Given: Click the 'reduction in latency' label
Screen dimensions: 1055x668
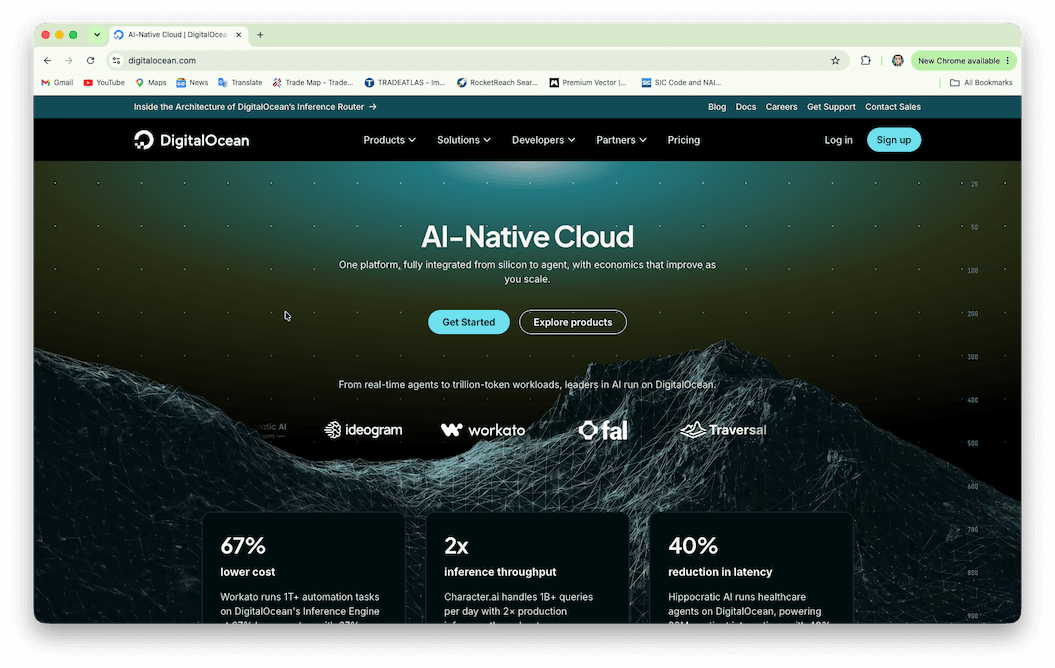Looking at the screenshot, I should pos(720,572).
